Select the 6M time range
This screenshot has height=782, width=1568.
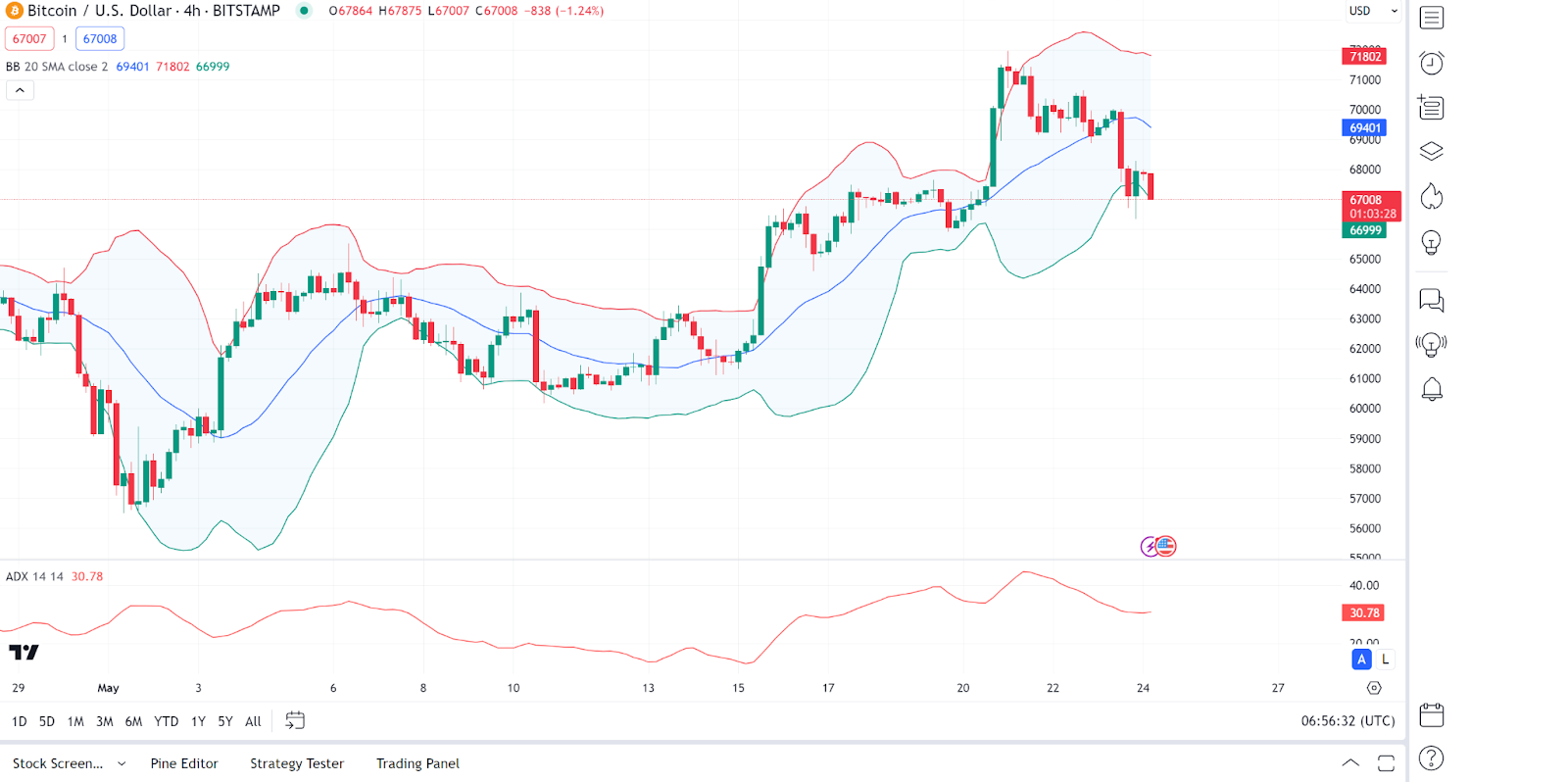(x=134, y=721)
